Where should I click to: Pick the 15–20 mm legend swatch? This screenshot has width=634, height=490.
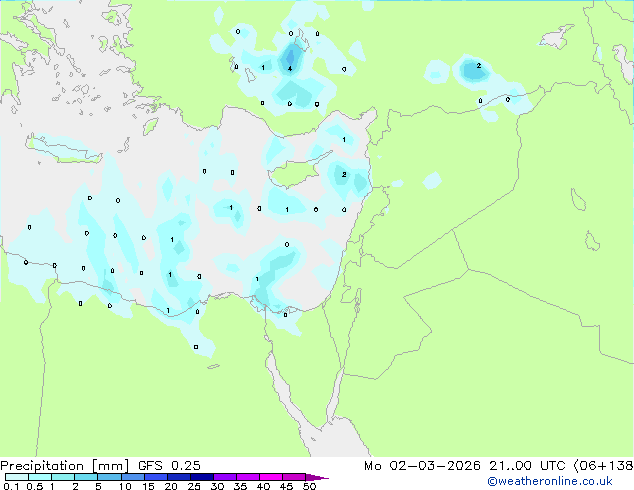[155, 477]
